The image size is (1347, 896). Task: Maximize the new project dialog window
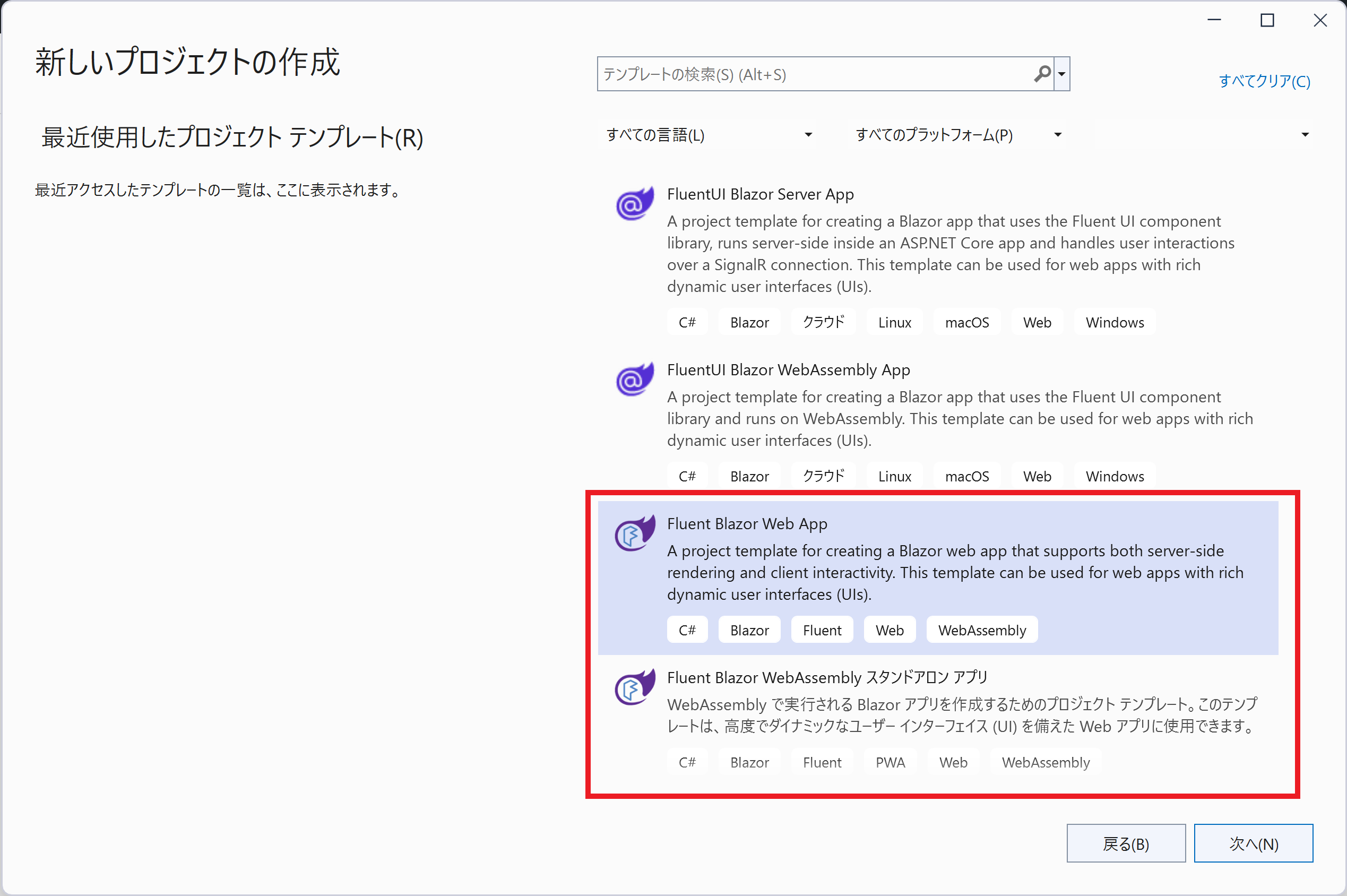coord(1267,21)
